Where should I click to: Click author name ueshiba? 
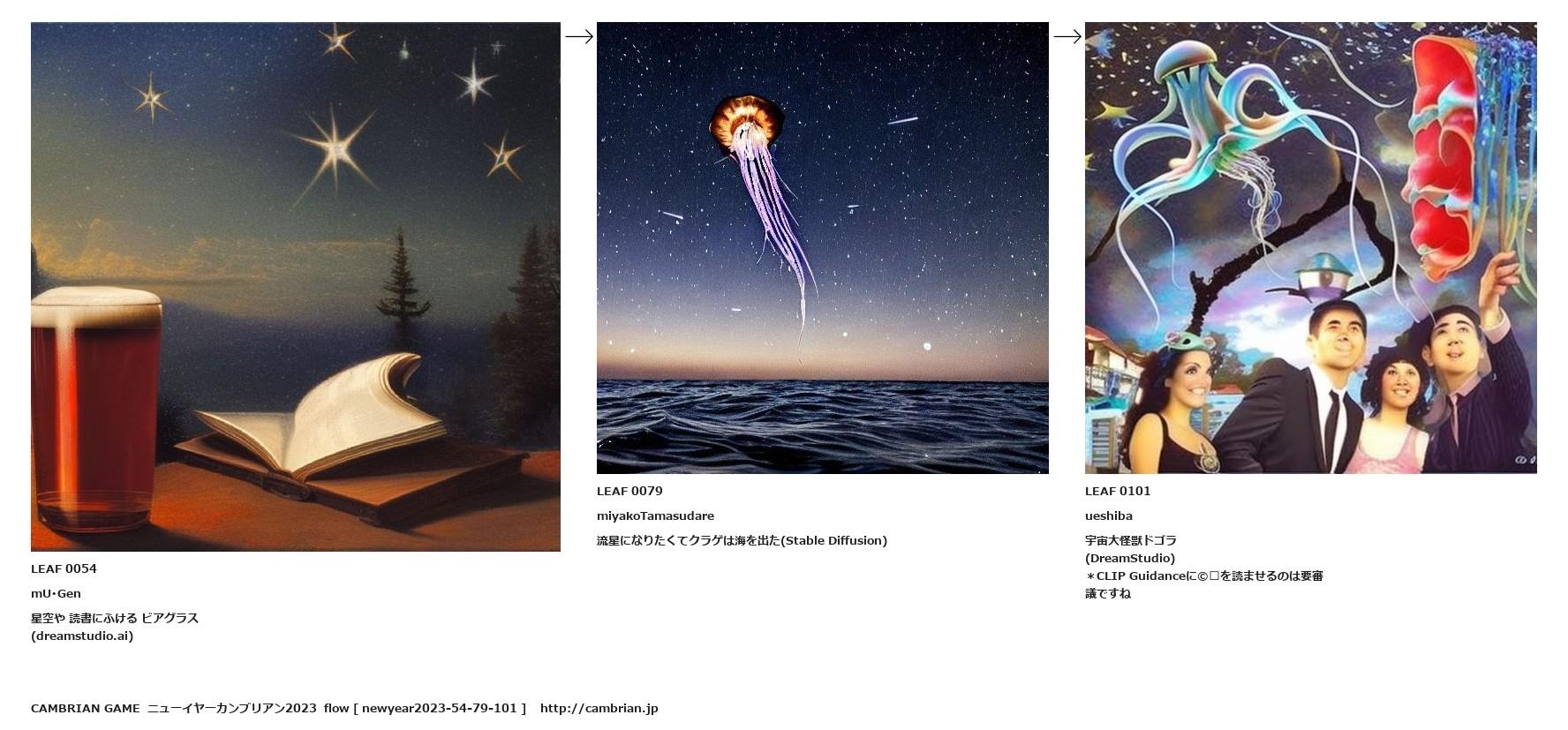pyautogui.click(x=1109, y=516)
